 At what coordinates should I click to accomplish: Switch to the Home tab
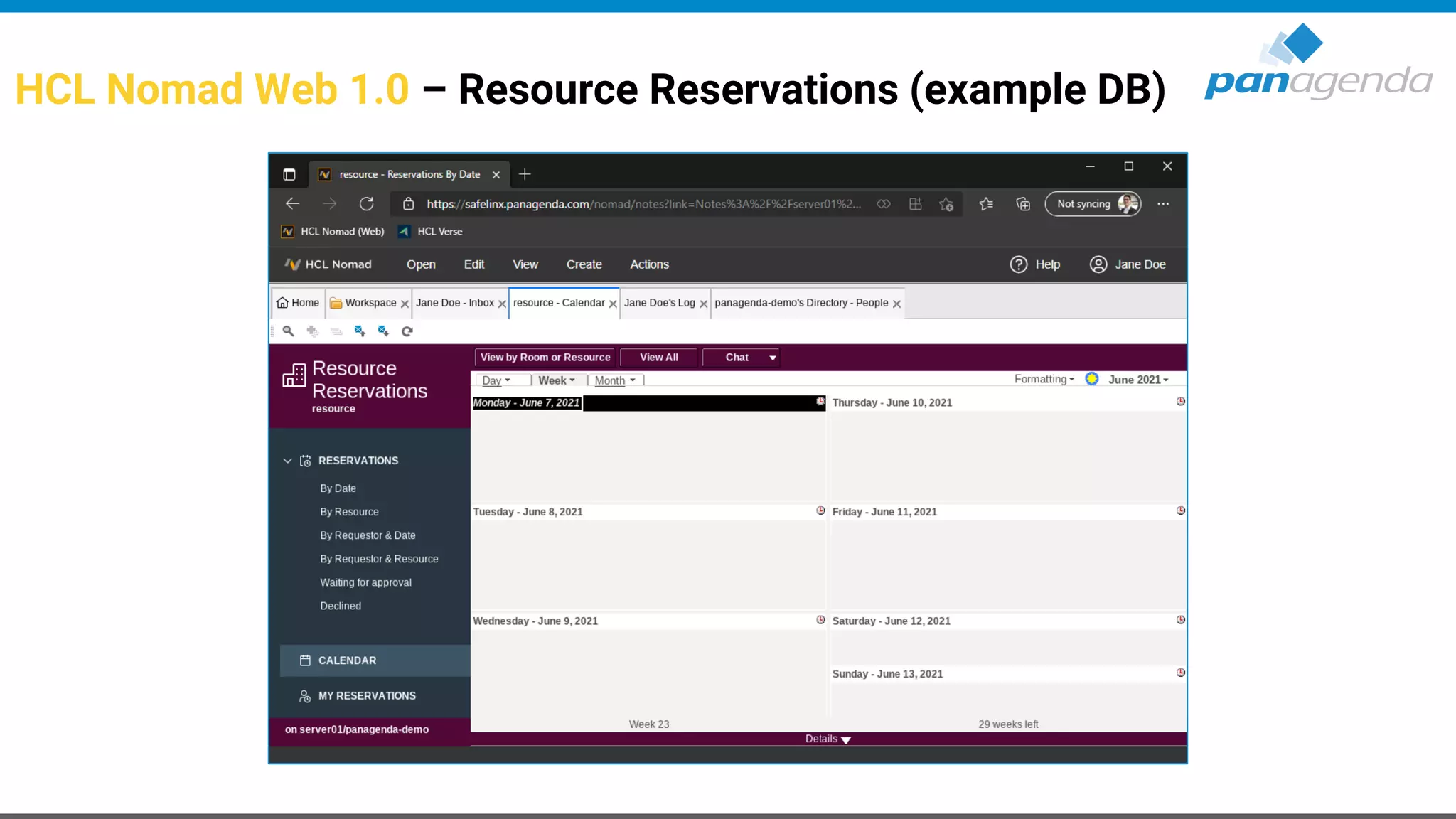[298, 303]
